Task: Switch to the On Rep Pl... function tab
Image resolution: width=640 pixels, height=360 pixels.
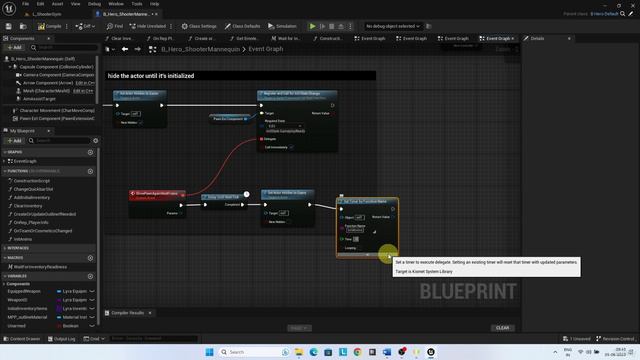Action: [x=160, y=38]
